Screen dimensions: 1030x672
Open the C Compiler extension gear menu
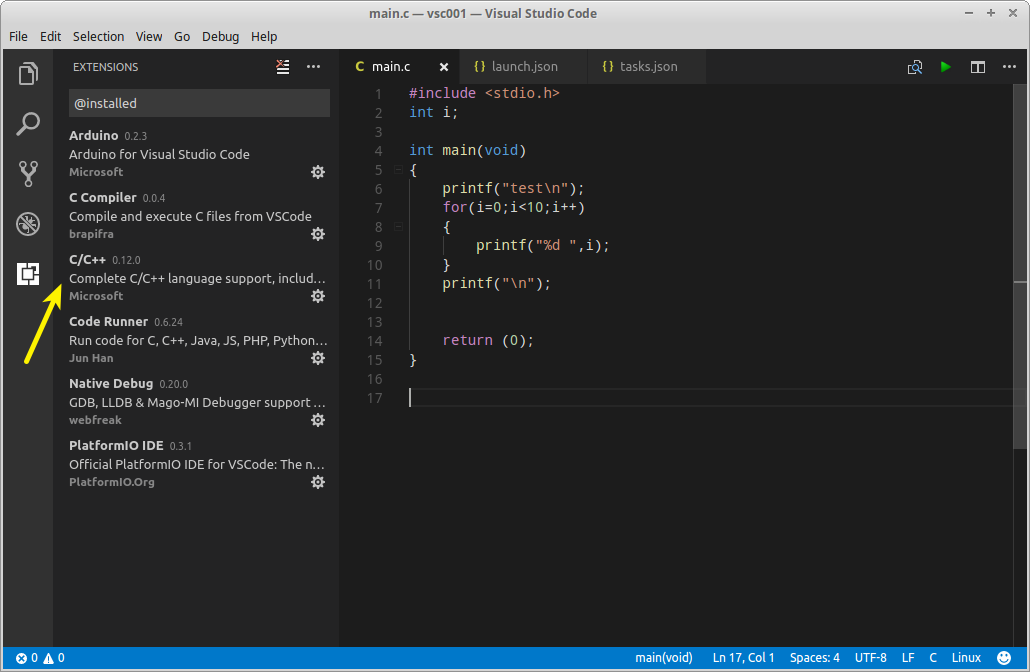point(318,234)
